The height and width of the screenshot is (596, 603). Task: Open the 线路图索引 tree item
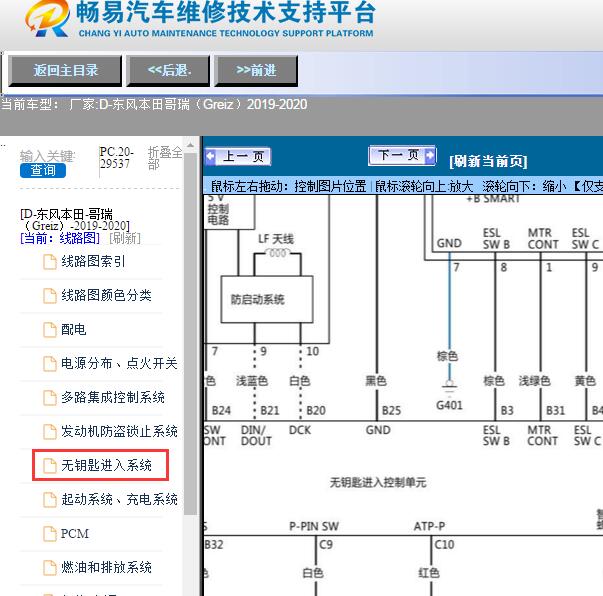[93, 261]
